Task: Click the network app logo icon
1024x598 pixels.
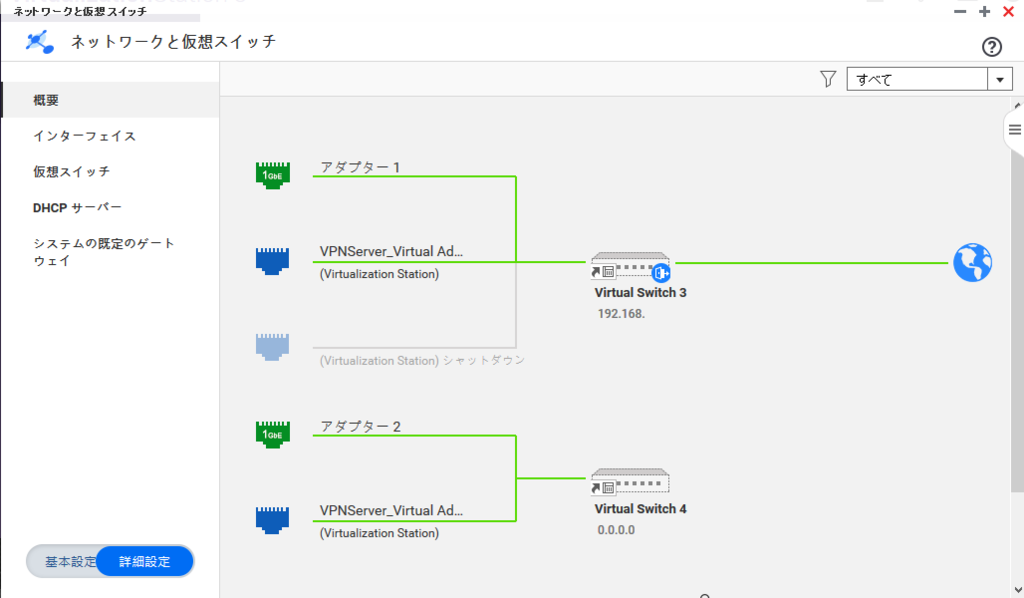Action: pyautogui.click(x=40, y=42)
